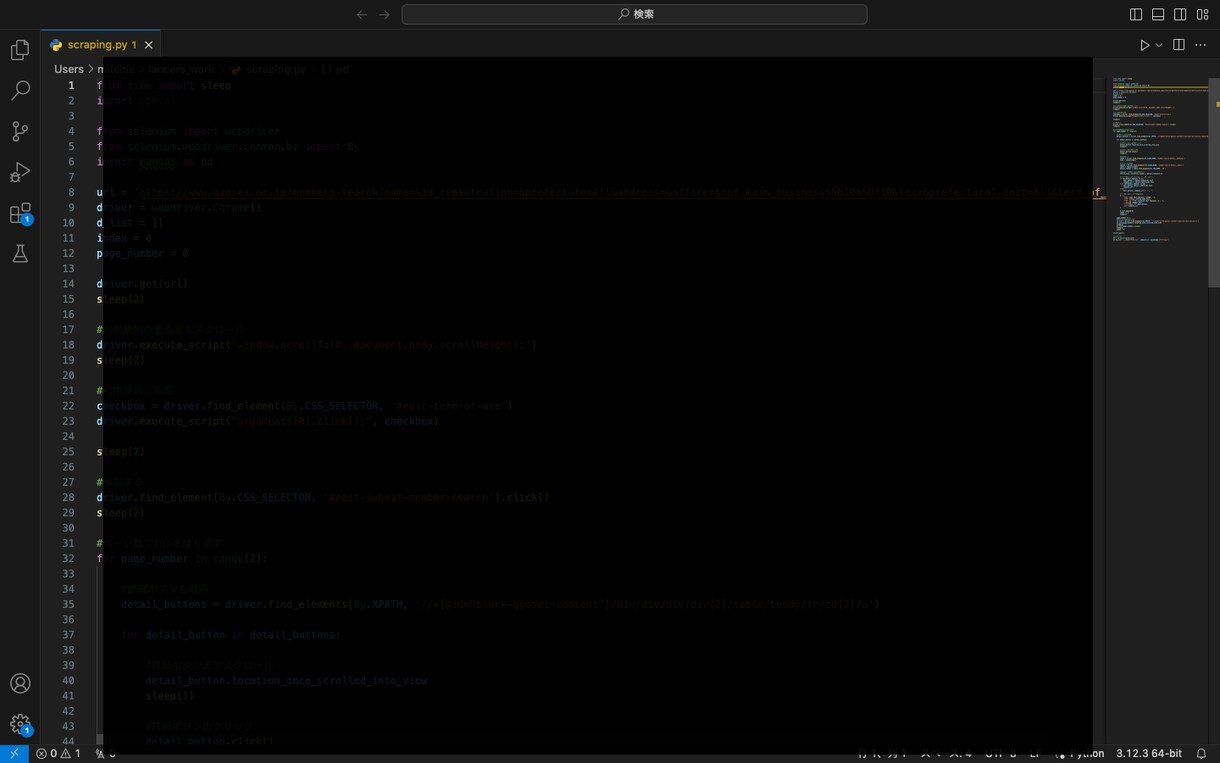1220x763 pixels.
Task: Place cursor on 'page_number = 0' line
Action: coord(143,253)
